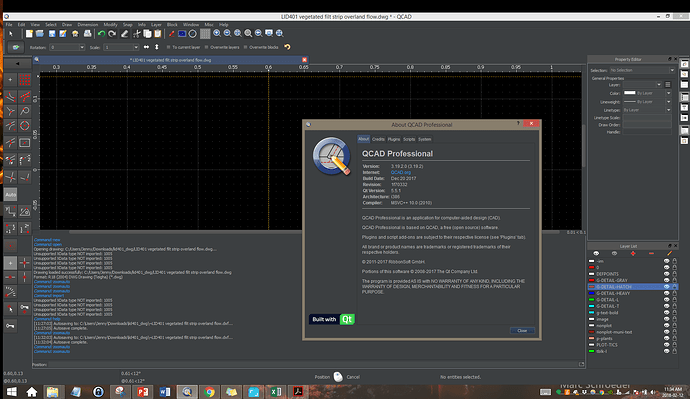
Task: Open the Selection dropdown in Property Editor
Action: (672, 70)
